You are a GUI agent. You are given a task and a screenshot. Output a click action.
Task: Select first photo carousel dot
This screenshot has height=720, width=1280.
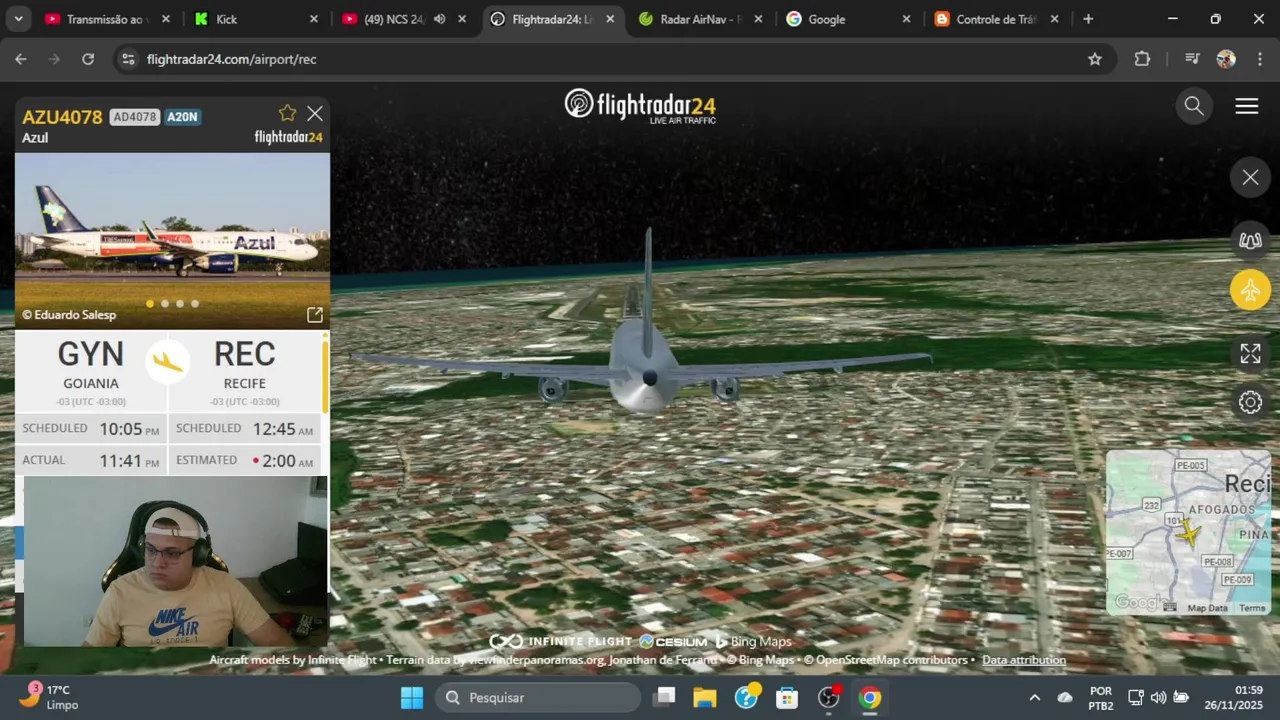pos(150,303)
